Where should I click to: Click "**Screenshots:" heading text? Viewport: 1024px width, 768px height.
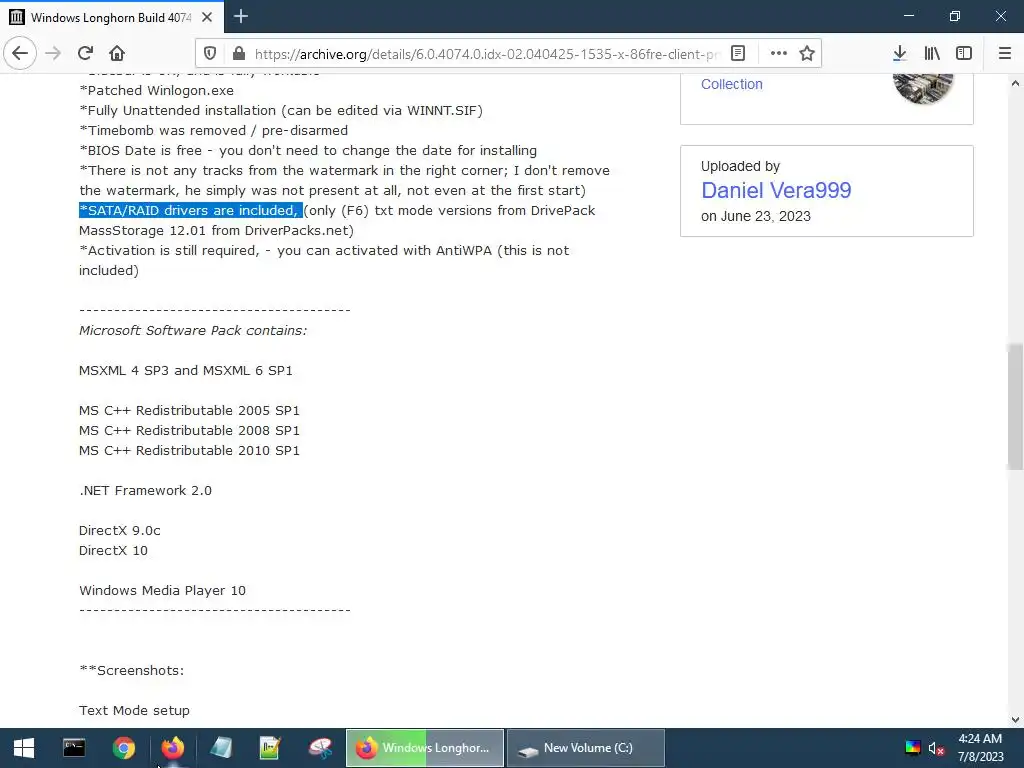point(131,671)
